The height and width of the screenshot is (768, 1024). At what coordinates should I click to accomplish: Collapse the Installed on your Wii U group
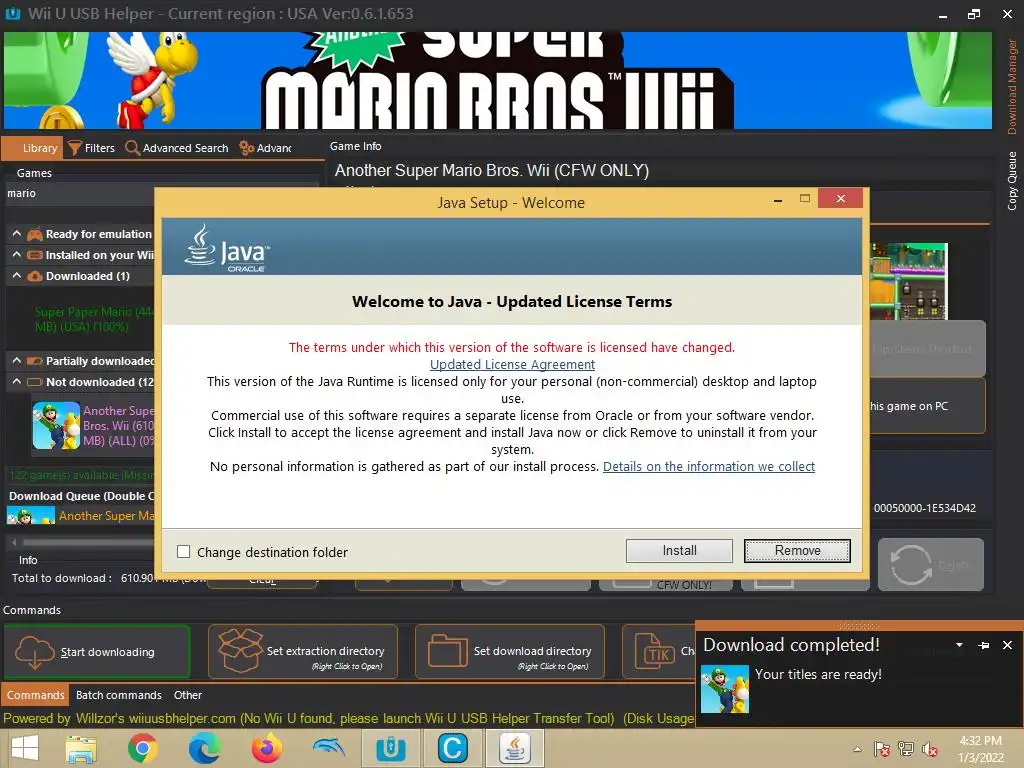[16, 255]
